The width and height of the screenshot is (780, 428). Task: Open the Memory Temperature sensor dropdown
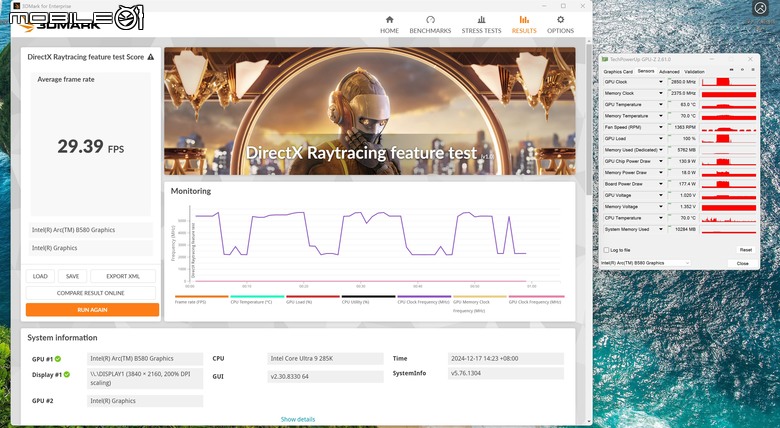click(x=661, y=116)
